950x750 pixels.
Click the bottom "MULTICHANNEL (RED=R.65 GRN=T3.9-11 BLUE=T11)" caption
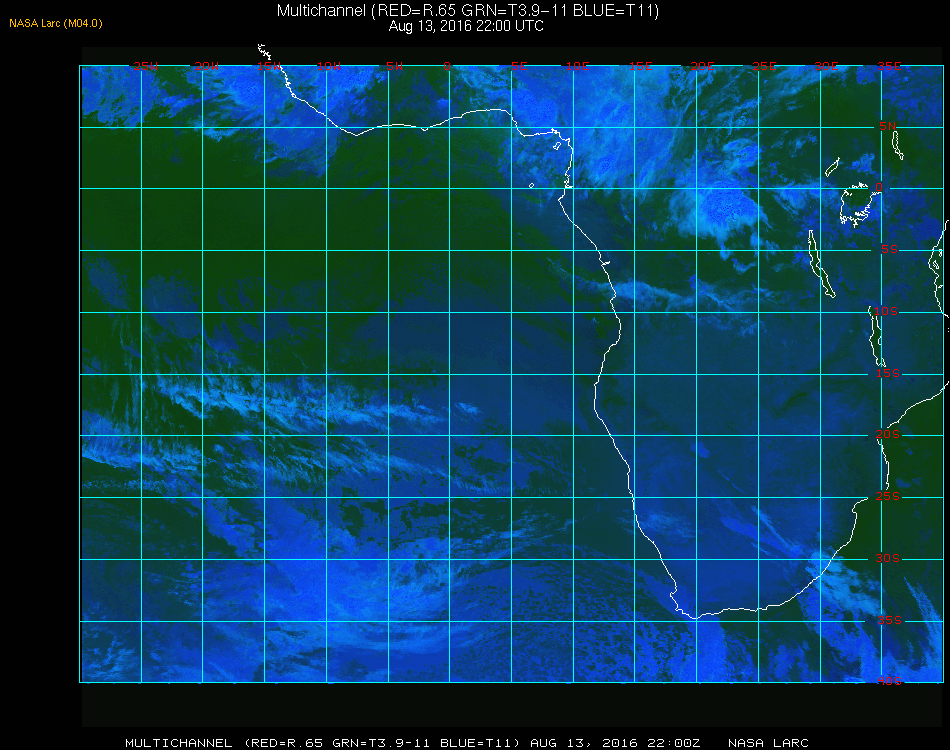coord(322,743)
